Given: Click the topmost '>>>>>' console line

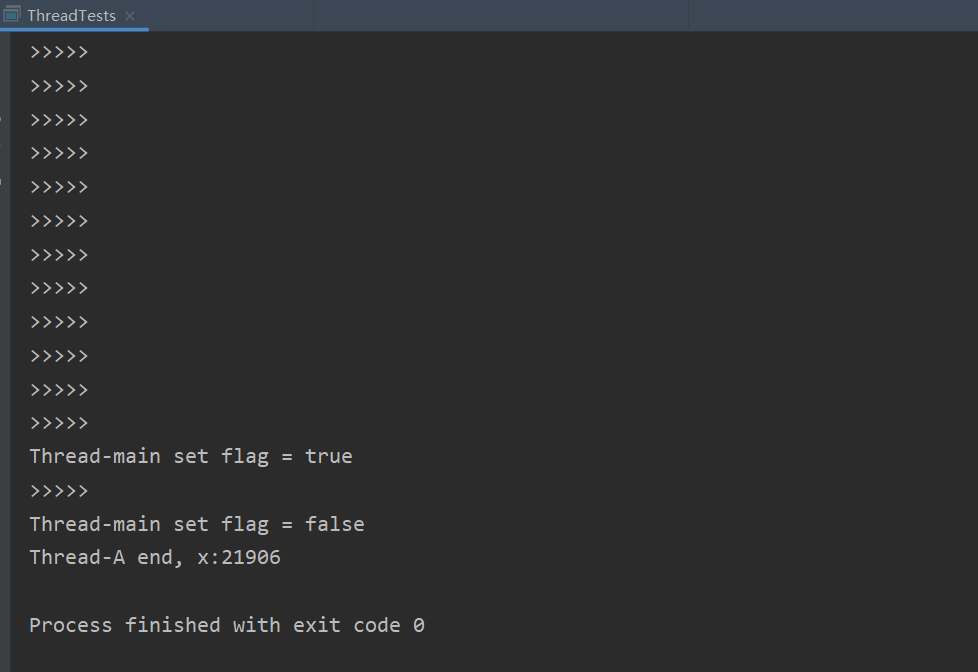Looking at the screenshot, I should tap(59, 52).
